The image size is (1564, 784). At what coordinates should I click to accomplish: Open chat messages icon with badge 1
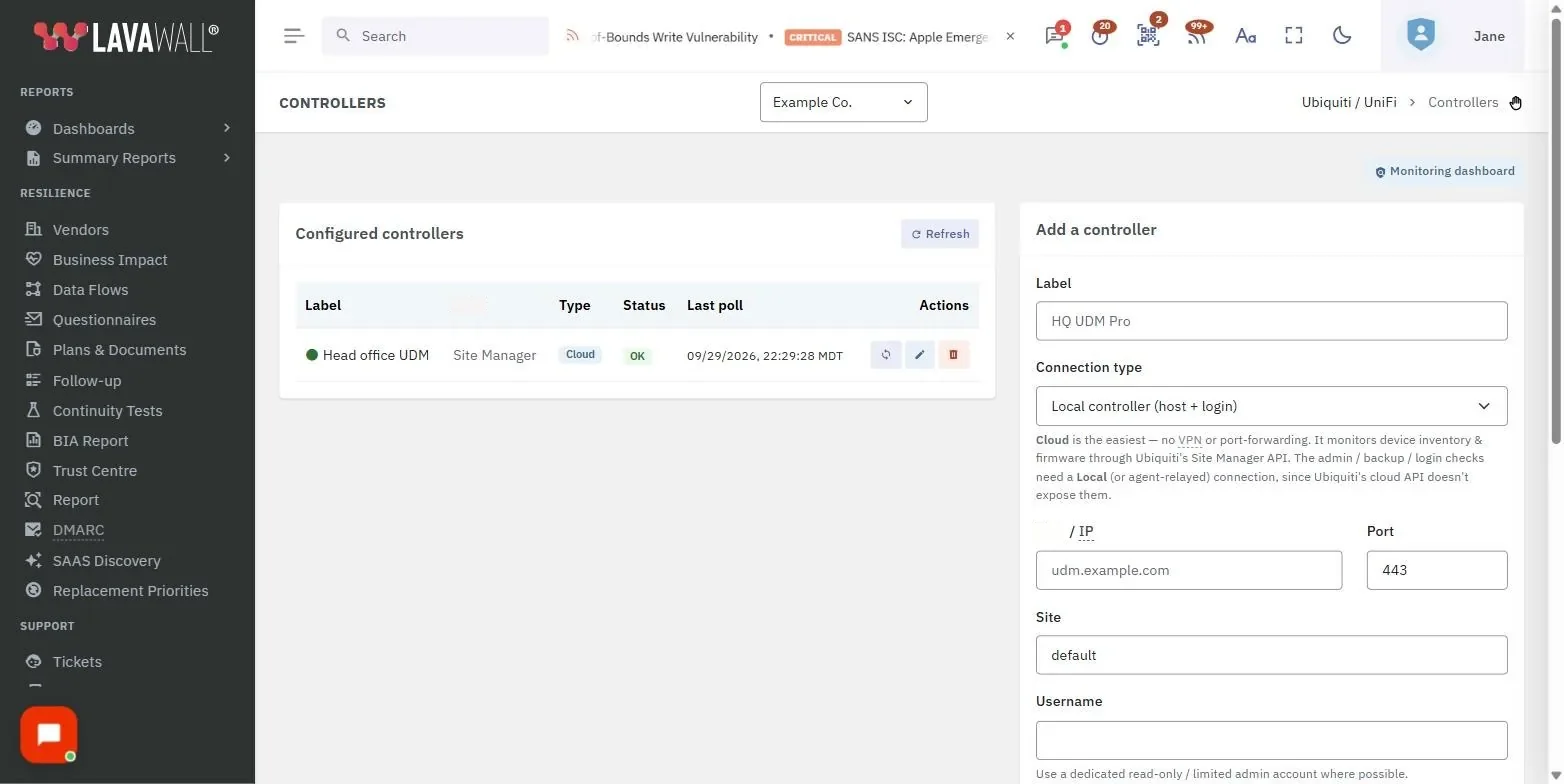[1054, 35]
